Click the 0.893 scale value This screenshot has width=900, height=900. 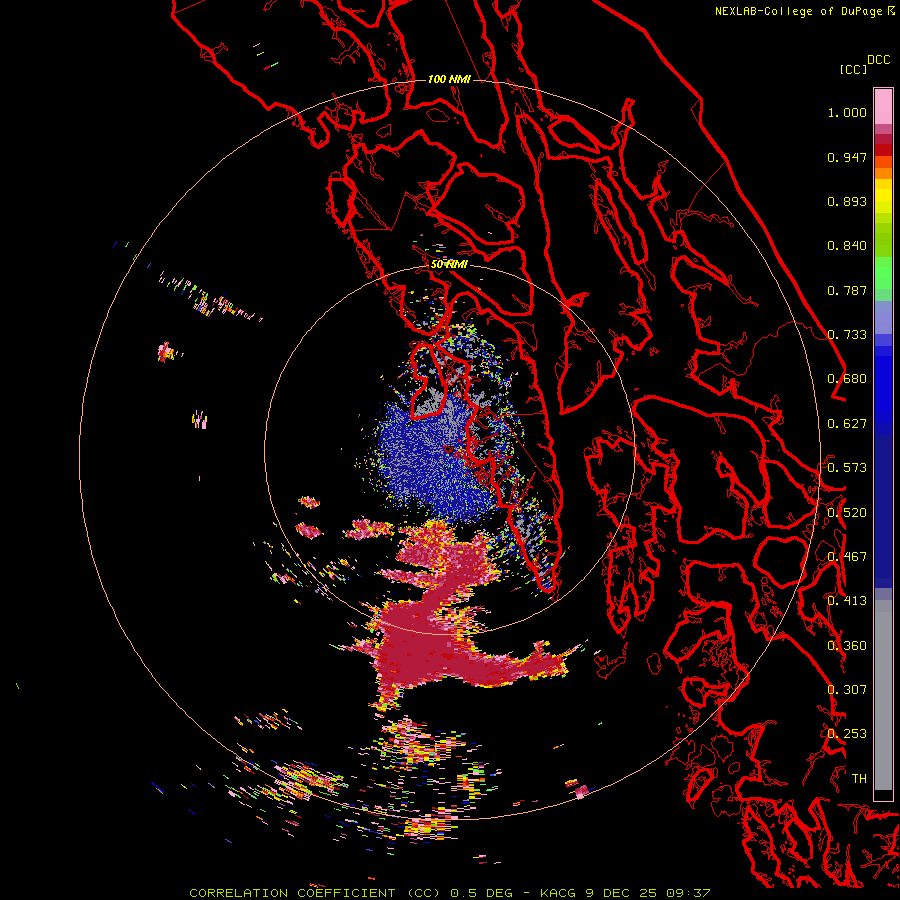tap(847, 201)
